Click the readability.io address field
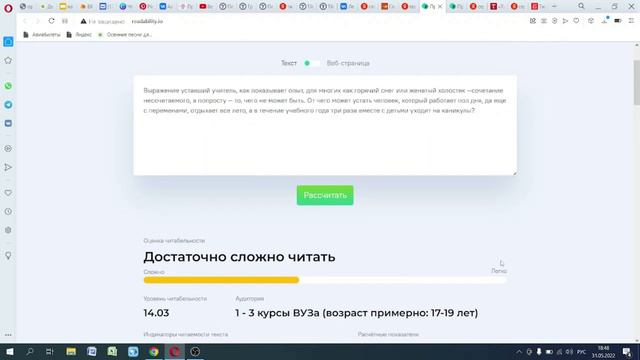Screen dimensions: 640x360 pos(147,21)
